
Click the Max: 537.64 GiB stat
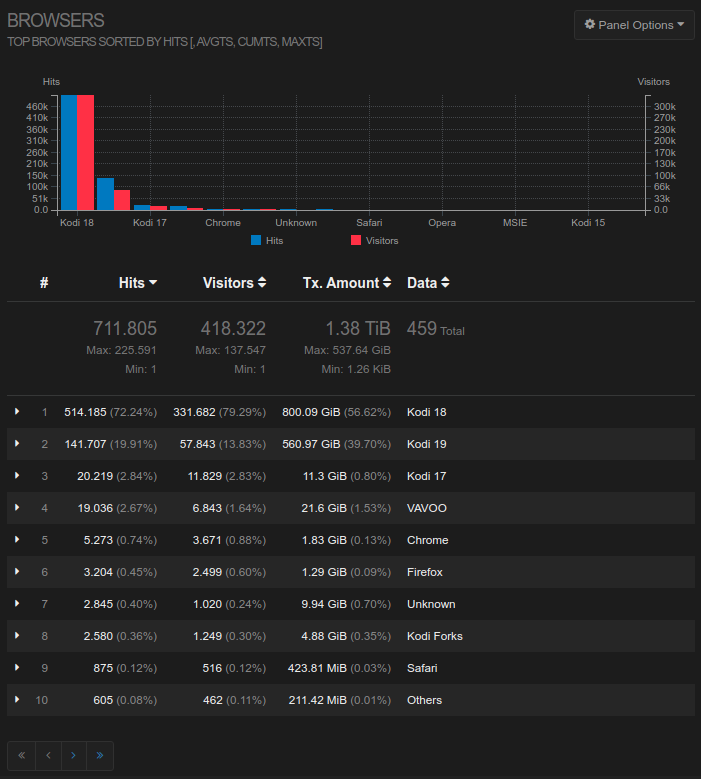coord(347,350)
